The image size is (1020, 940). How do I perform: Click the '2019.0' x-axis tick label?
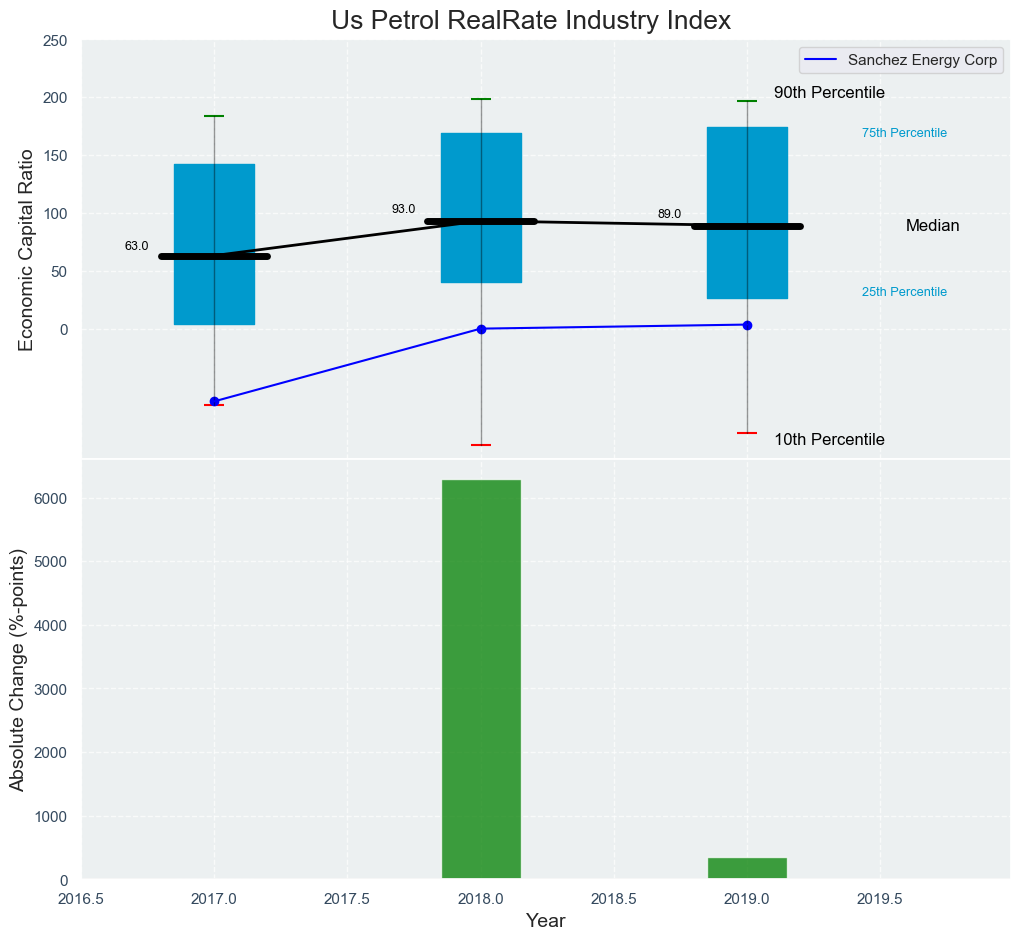(747, 899)
